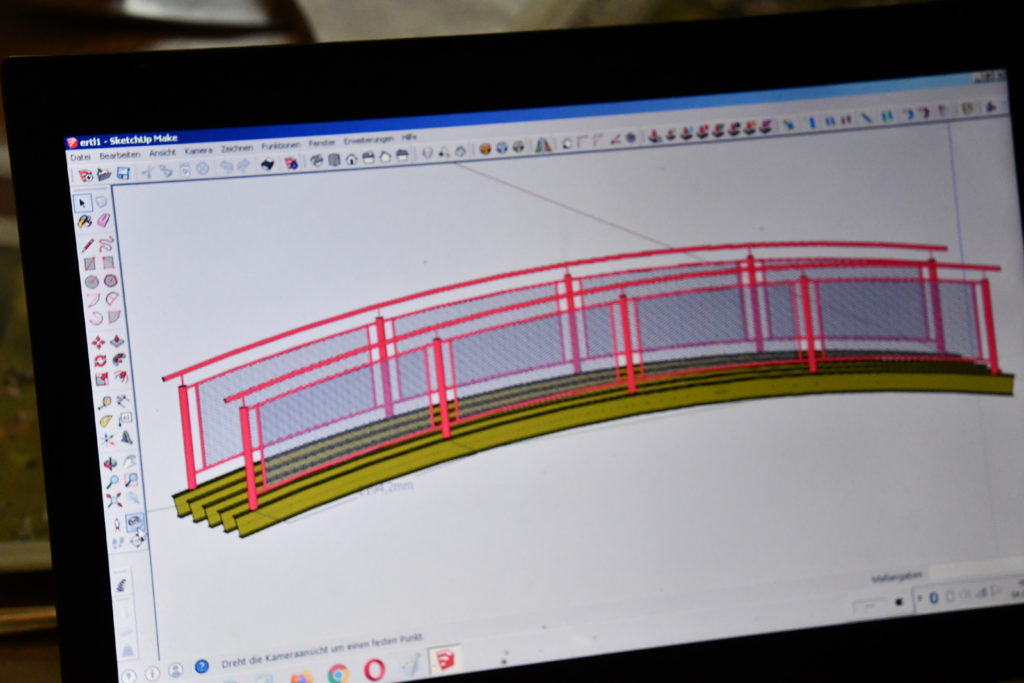The image size is (1024, 683).
Task: Switch to the Front view house icon
Action: [x=351, y=159]
